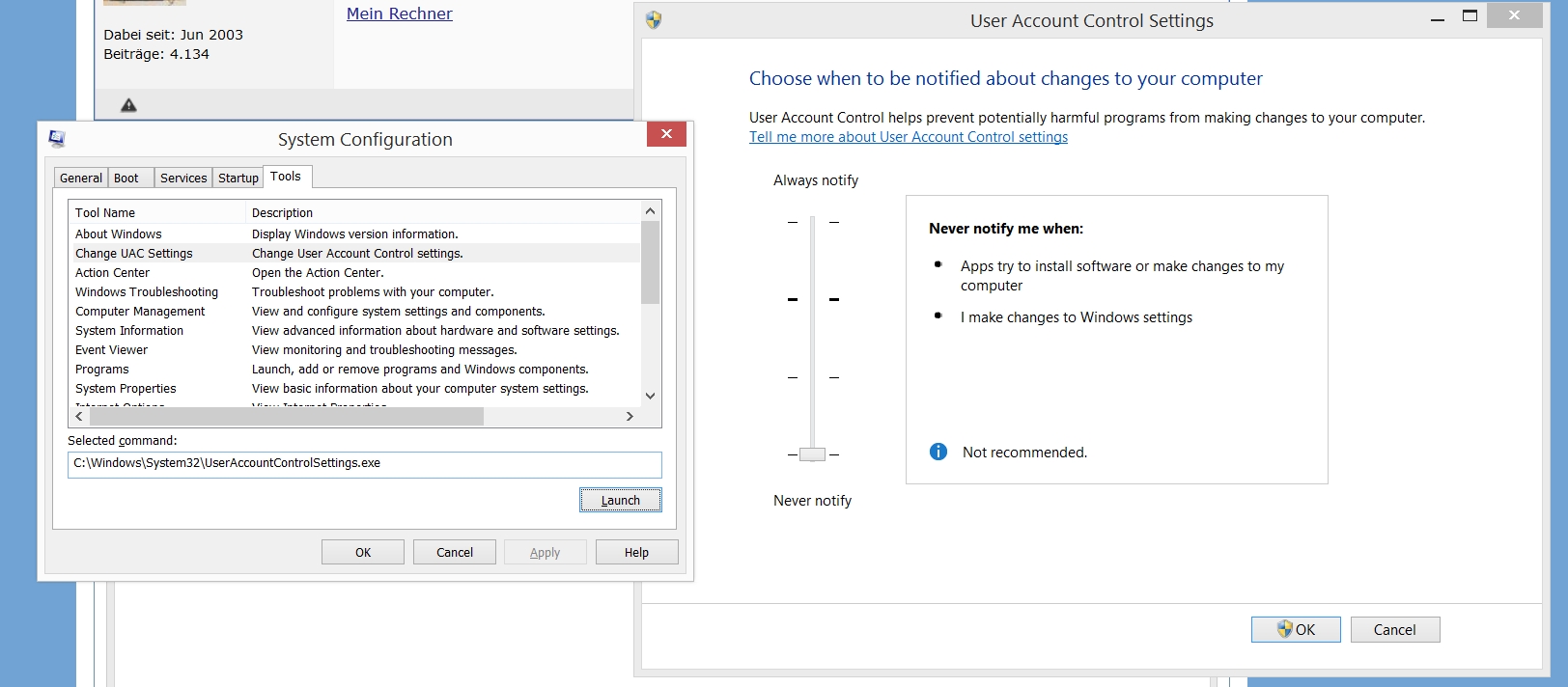This screenshot has width=1568, height=687.
Task: Open 'Tell me more about User Account Control settings' link
Action: tap(909, 137)
